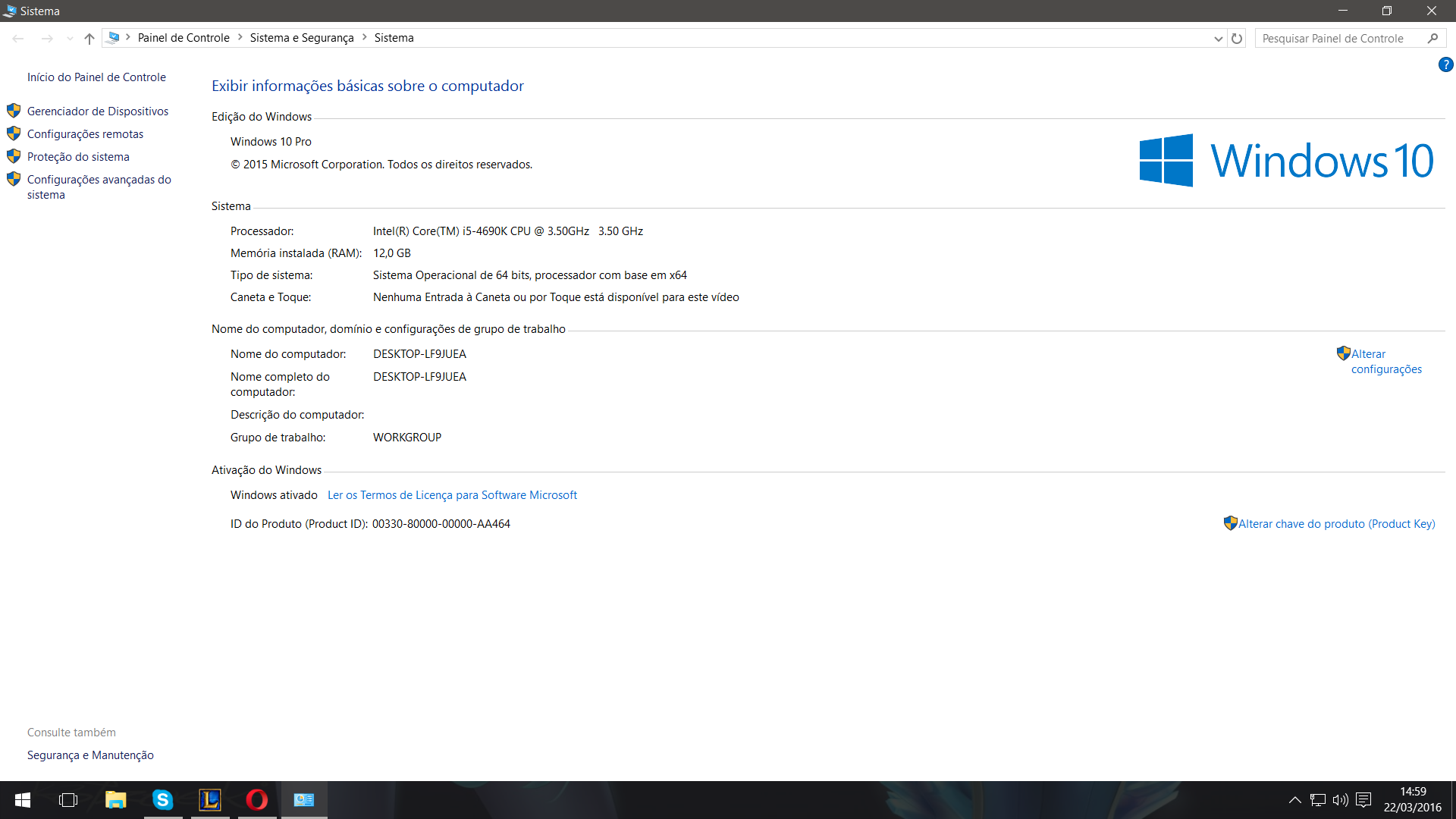Go to Início do Painel de Controle
This screenshot has height=819, width=1456.
point(96,77)
